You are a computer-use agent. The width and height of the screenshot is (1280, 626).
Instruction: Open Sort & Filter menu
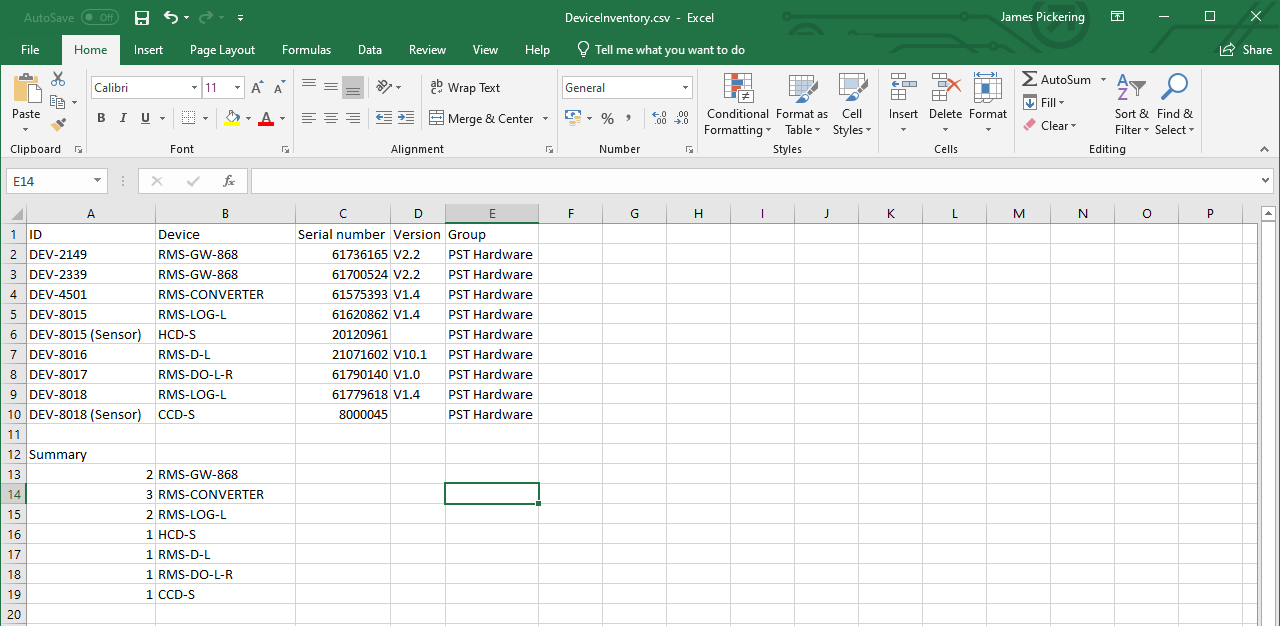tap(1131, 104)
